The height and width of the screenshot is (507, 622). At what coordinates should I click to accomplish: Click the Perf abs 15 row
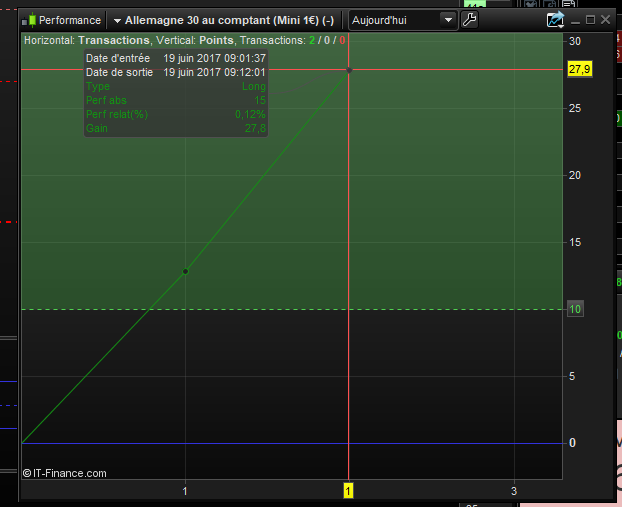(x=176, y=100)
